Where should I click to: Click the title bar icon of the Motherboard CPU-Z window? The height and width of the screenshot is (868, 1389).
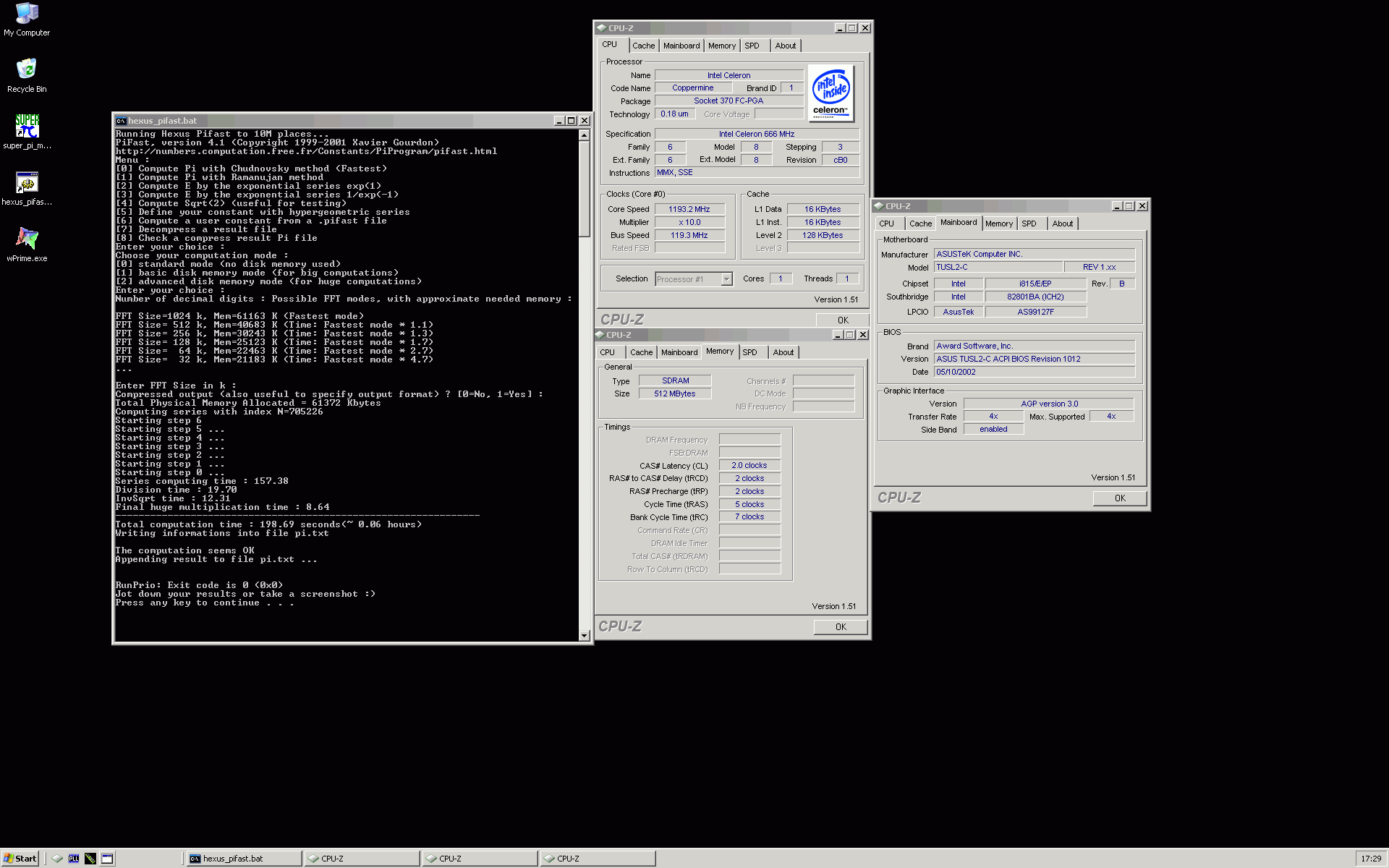coord(879,206)
